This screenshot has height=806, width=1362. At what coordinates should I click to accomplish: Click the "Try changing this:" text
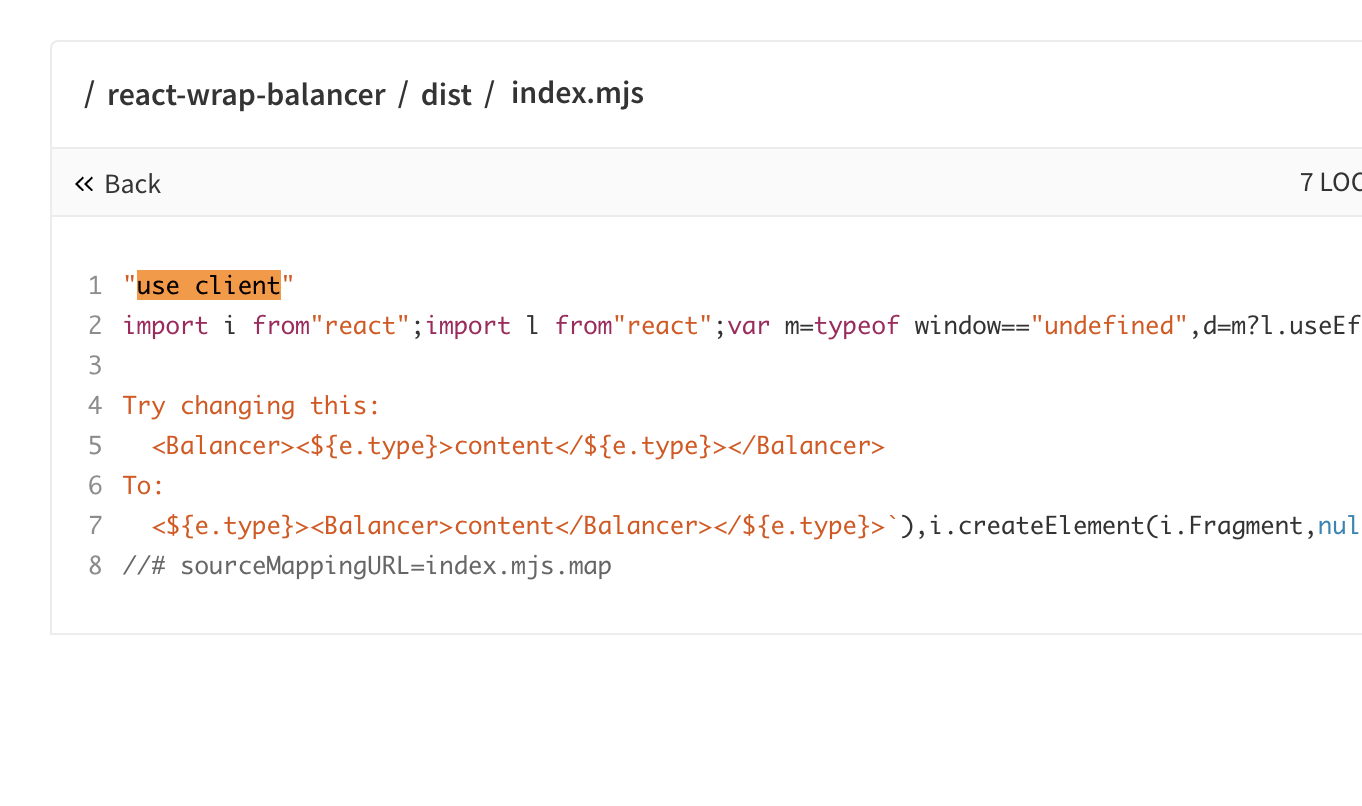pyautogui.click(x=251, y=405)
